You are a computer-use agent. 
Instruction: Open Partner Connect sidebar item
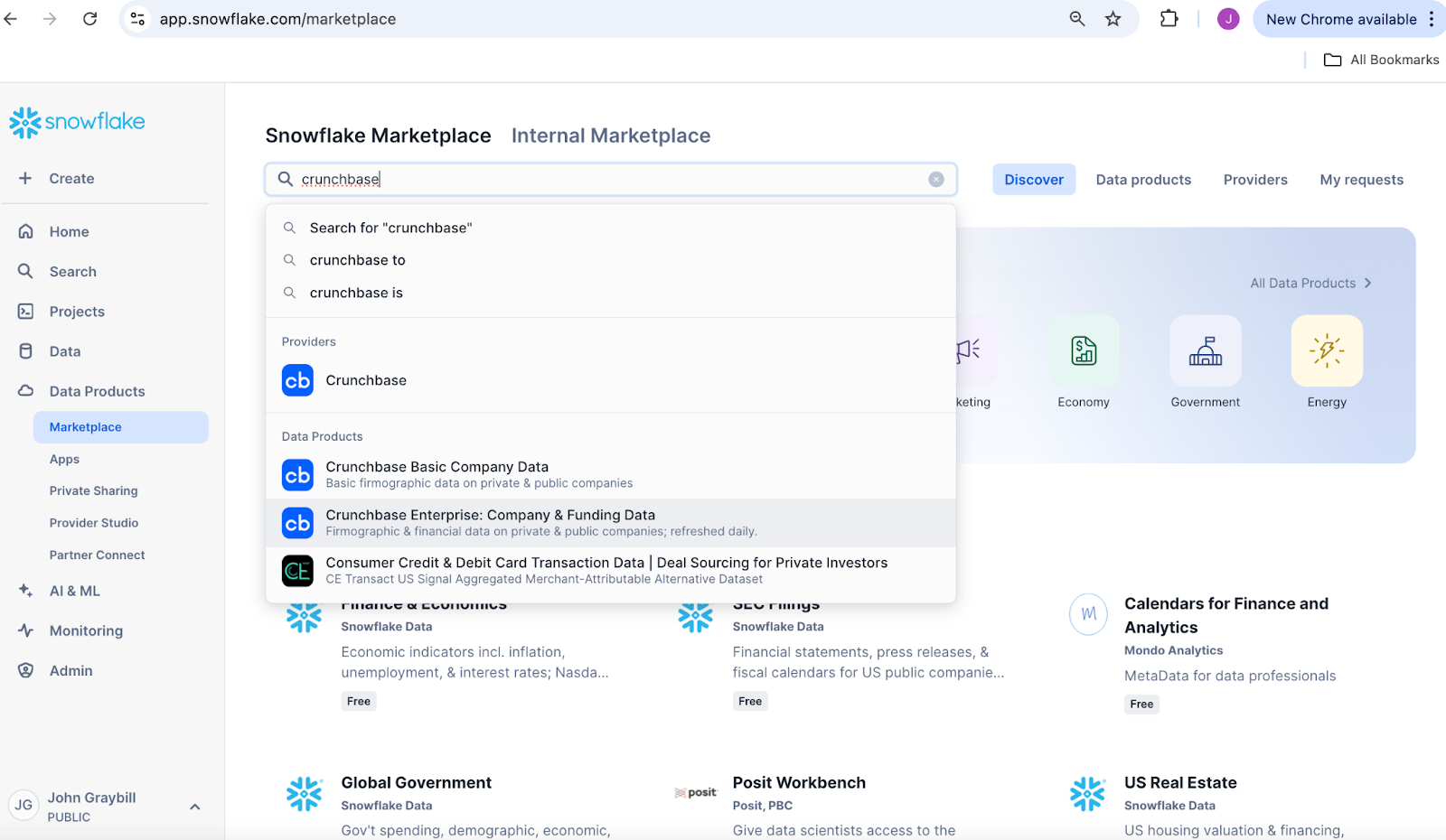pyautogui.click(x=97, y=555)
